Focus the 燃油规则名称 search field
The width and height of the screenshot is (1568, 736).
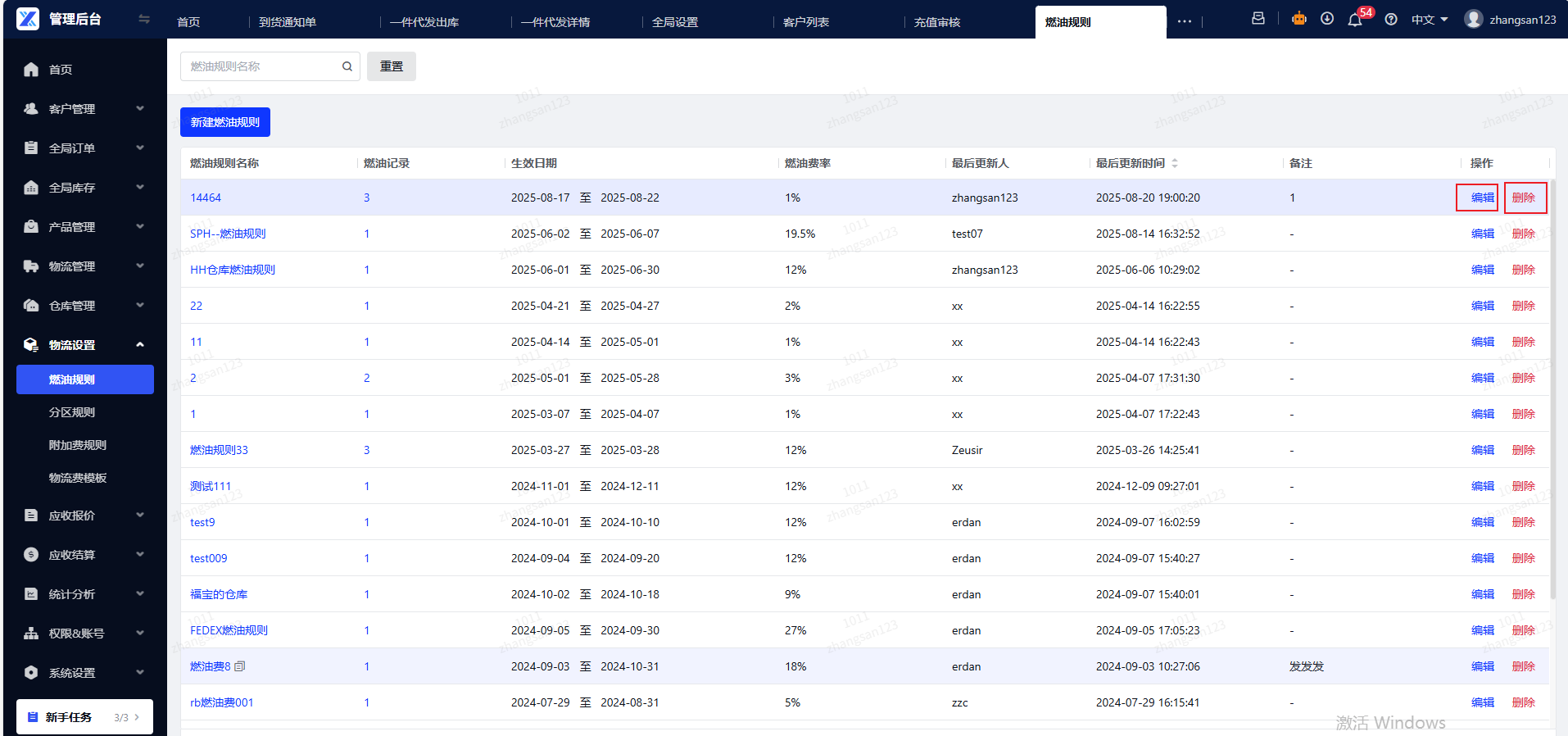262,66
